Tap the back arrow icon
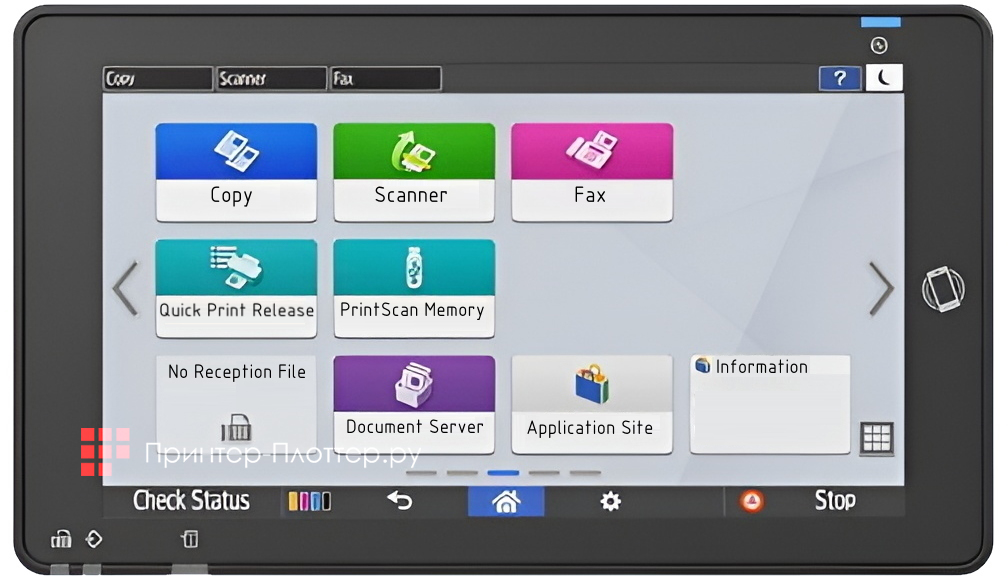This screenshot has width=1008, height=579. coord(399,501)
